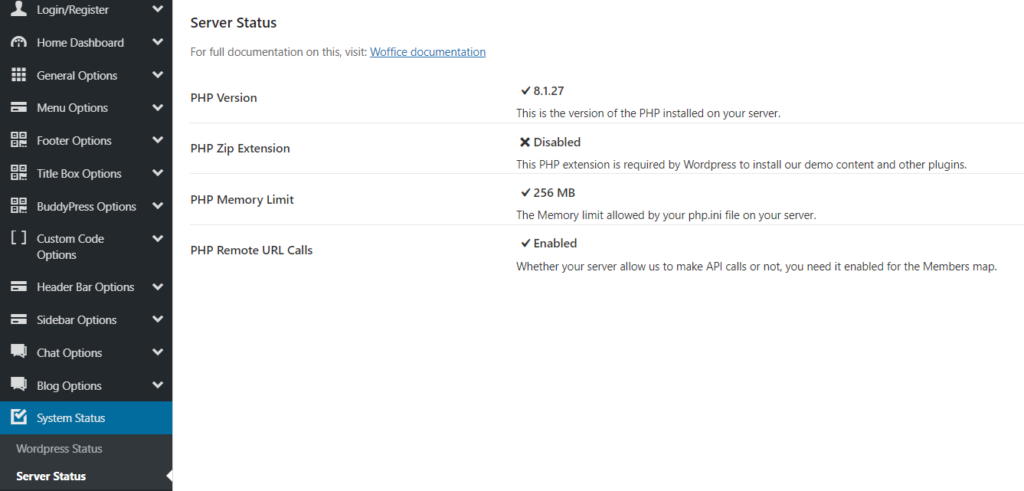Select the Server Status submenu item
Image resolution: width=1024 pixels, height=491 pixels.
(51, 476)
